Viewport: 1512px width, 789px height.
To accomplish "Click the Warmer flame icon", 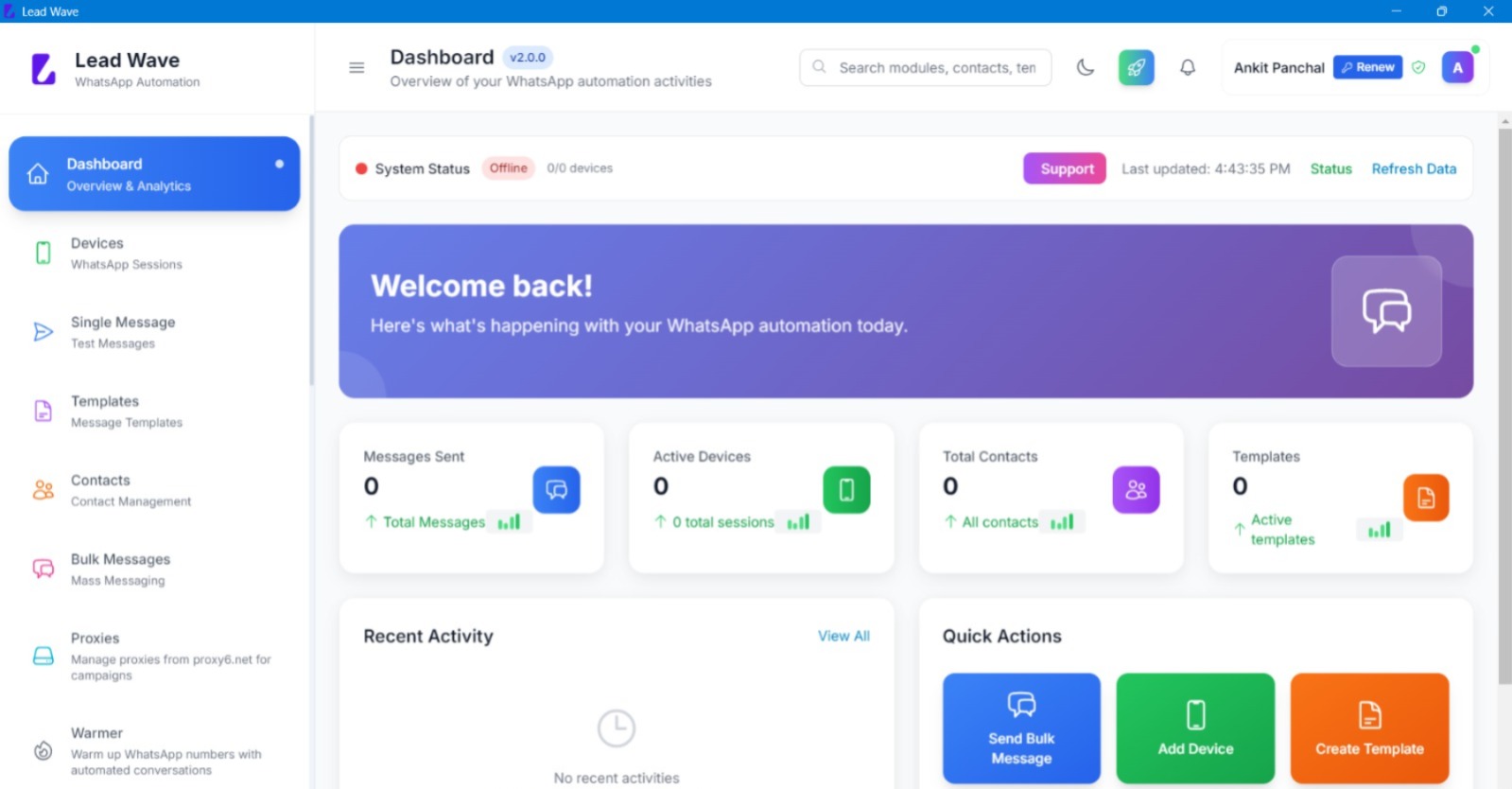I will 43,750.
